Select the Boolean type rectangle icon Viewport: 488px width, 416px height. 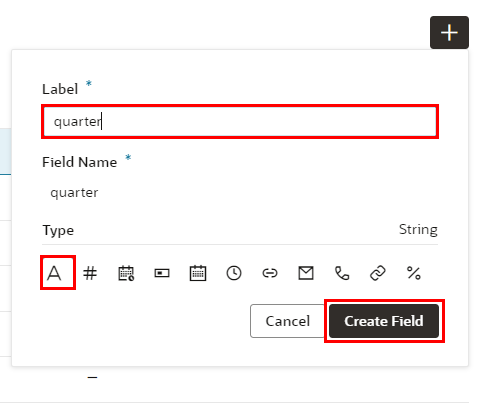pyautogui.click(x=162, y=273)
